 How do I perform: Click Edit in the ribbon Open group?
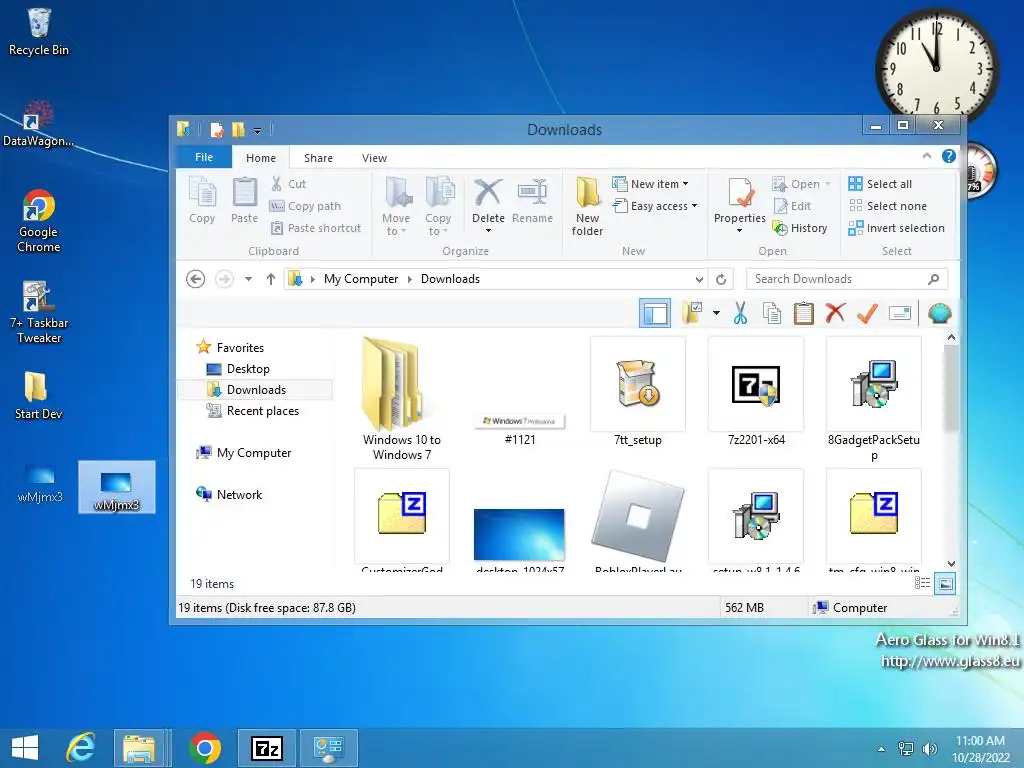tap(792, 206)
